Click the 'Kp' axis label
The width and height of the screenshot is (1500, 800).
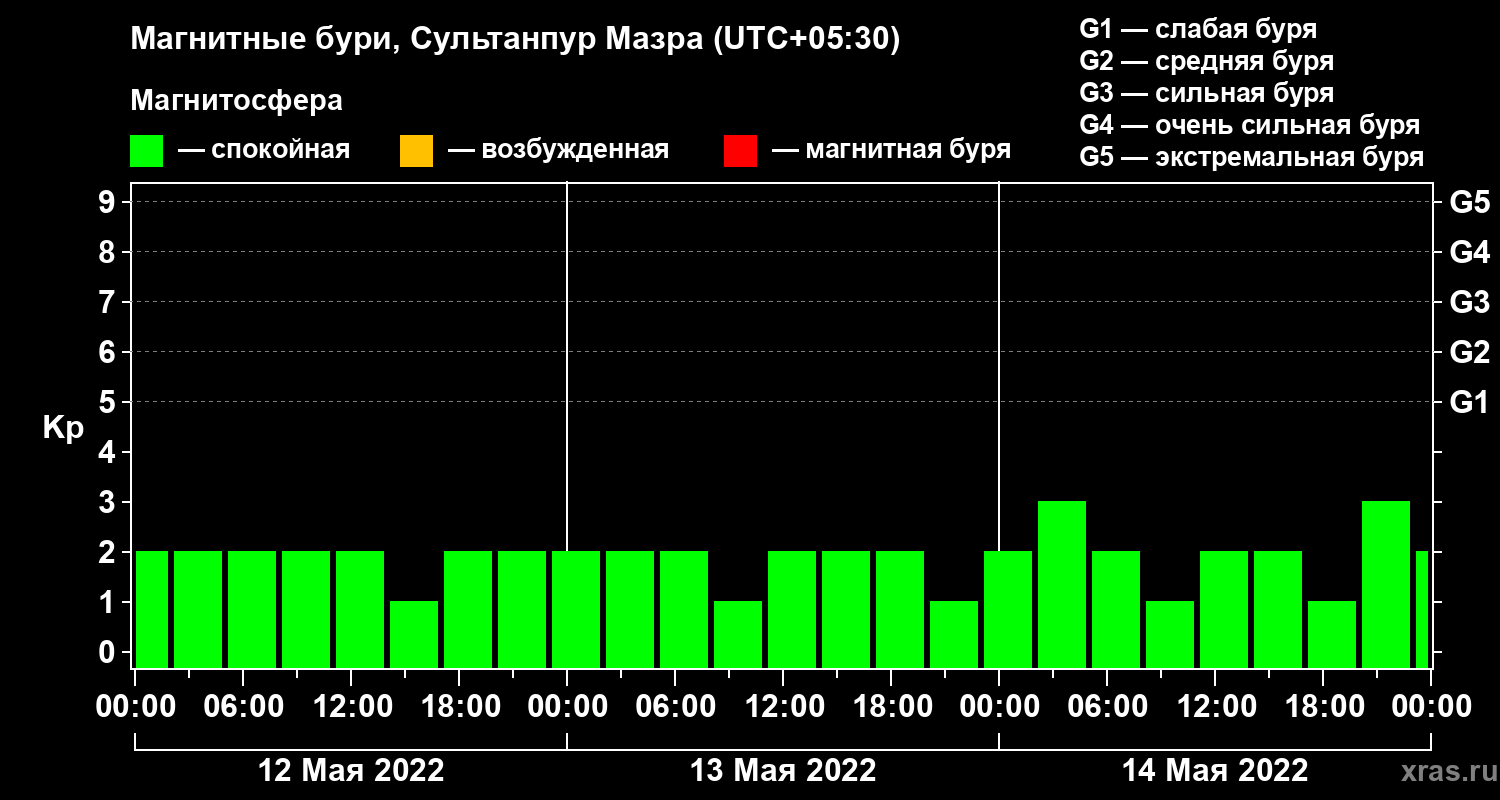(x=63, y=427)
